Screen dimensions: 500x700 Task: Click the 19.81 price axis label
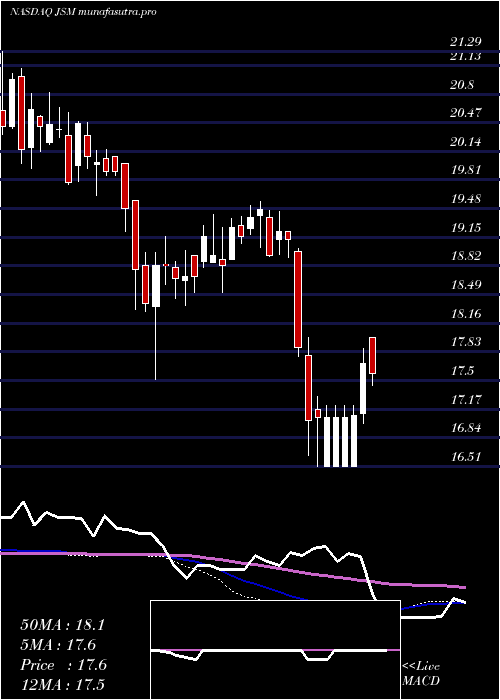pyautogui.click(x=466, y=170)
